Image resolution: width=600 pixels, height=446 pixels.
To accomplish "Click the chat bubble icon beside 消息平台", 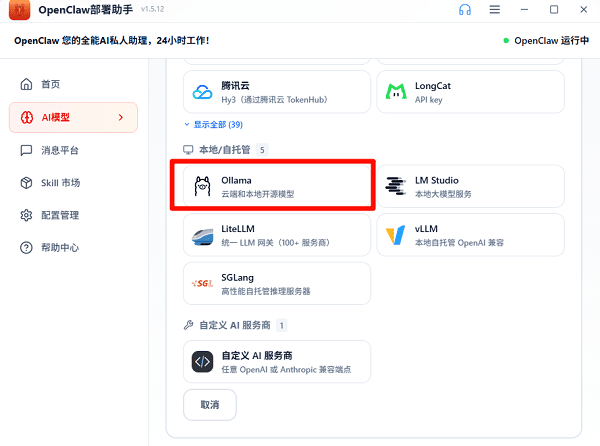I will tap(26, 150).
